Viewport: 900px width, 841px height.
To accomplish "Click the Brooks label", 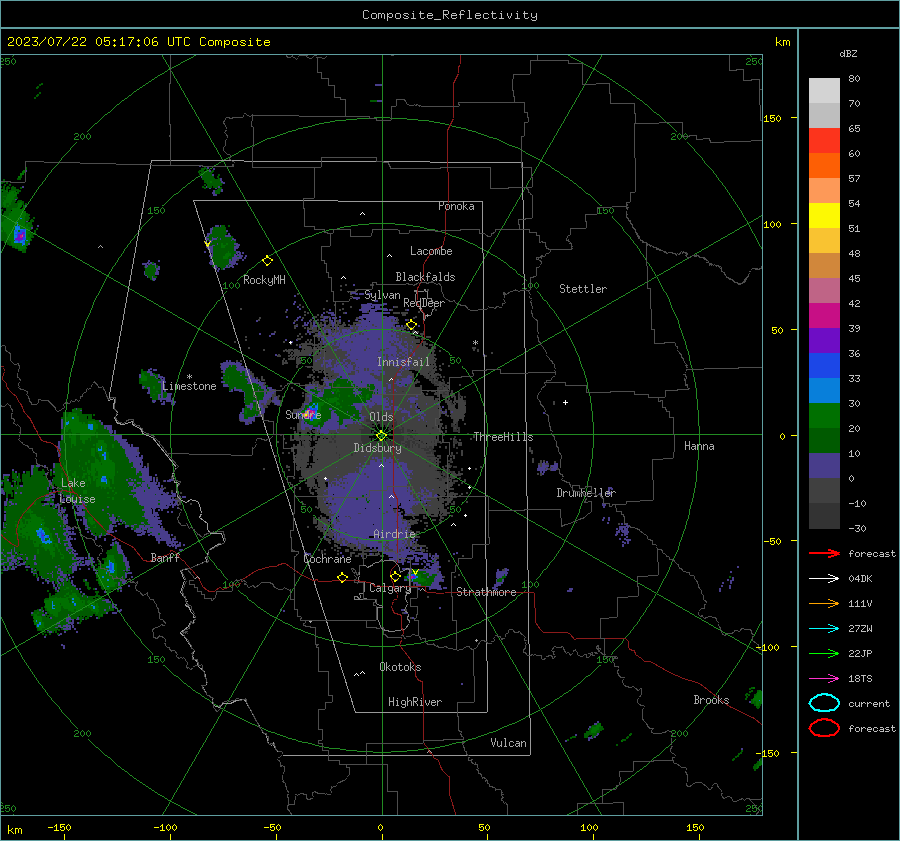I will click(711, 700).
